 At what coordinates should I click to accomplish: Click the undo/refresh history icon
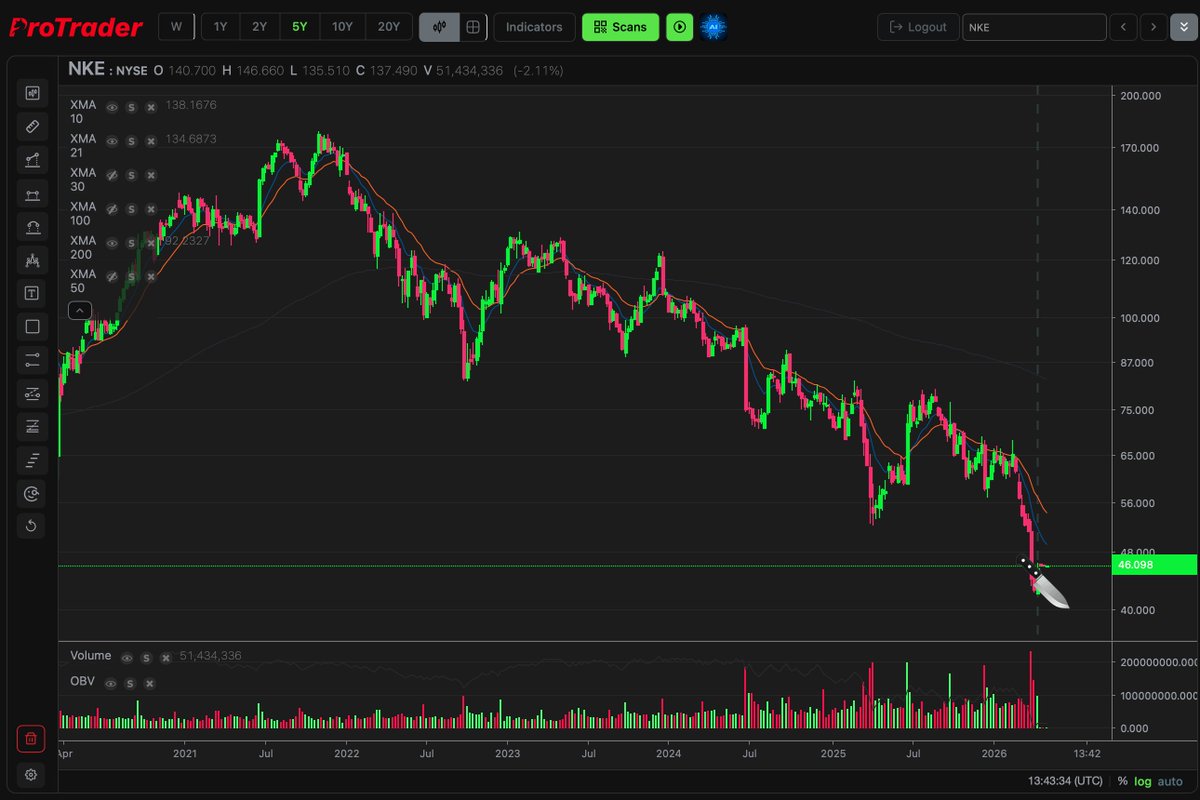(31, 526)
